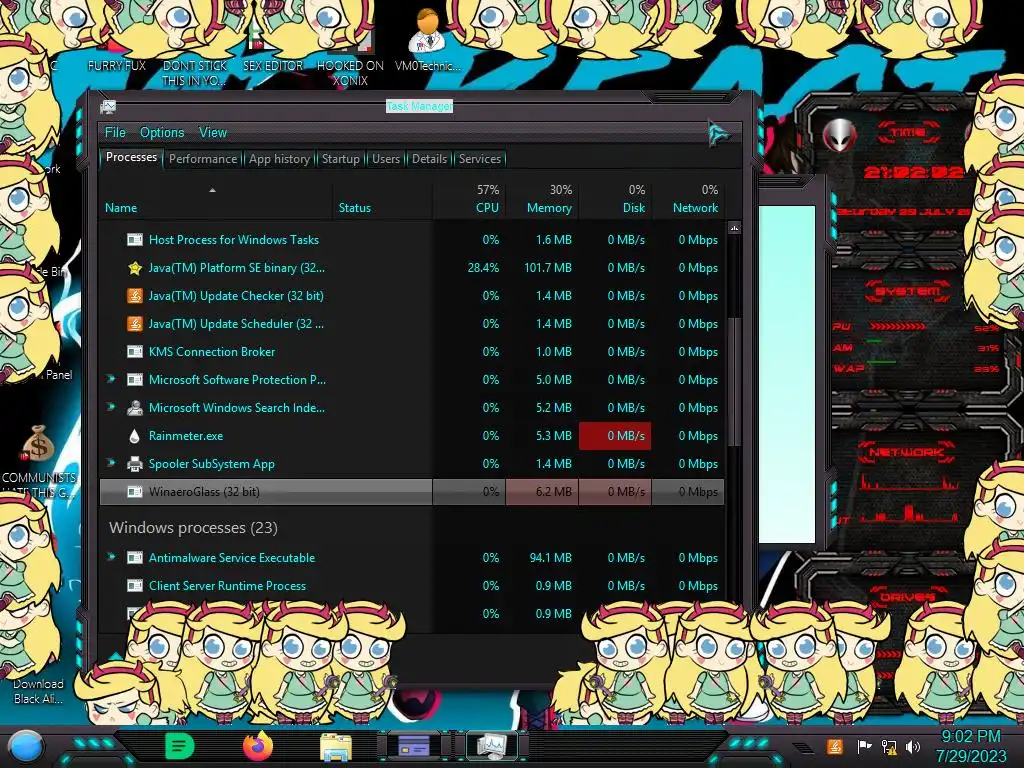Open File Explorer from the taskbar
This screenshot has height=768, width=1024.
tap(336, 746)
